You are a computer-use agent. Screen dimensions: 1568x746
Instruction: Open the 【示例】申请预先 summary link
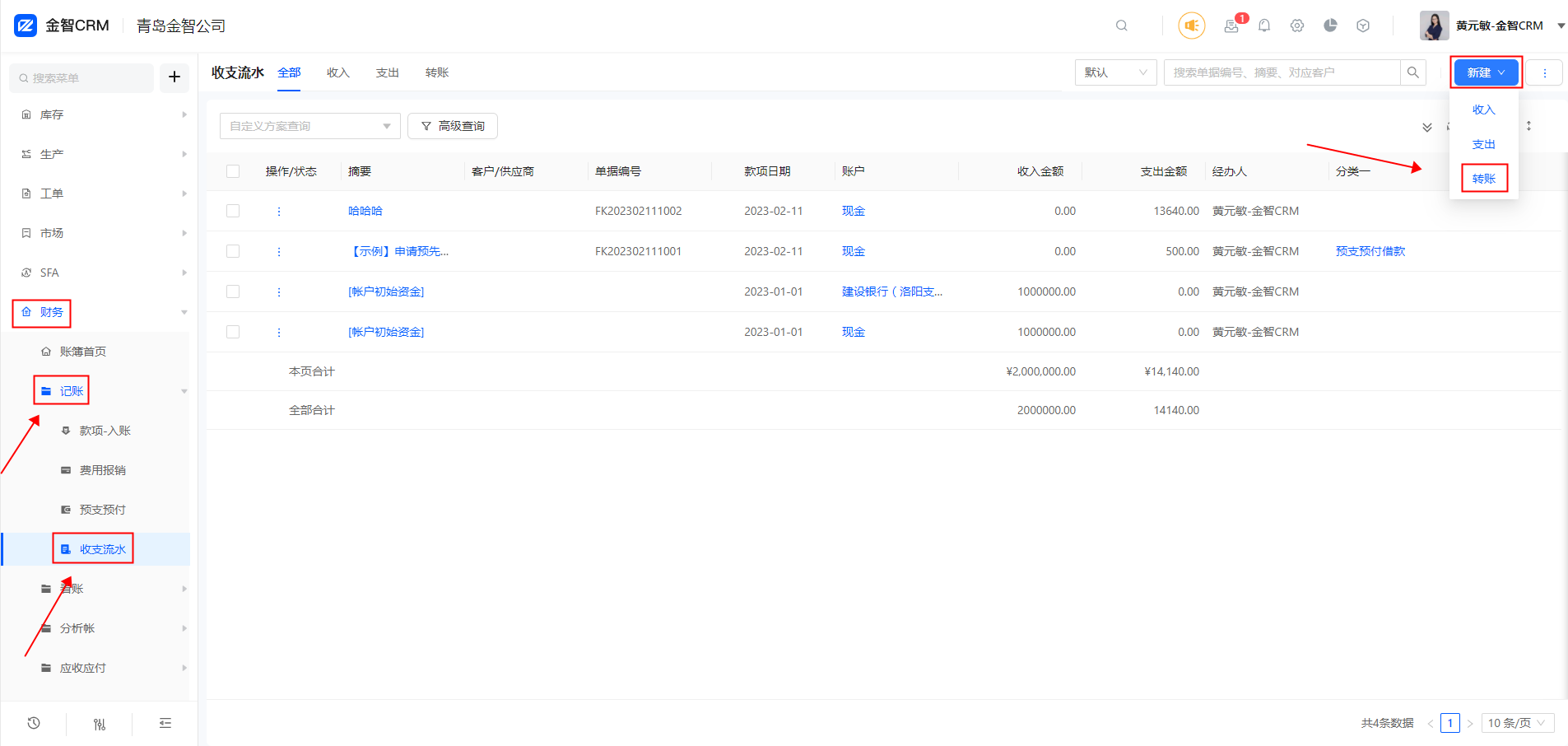tap(398, 251)
